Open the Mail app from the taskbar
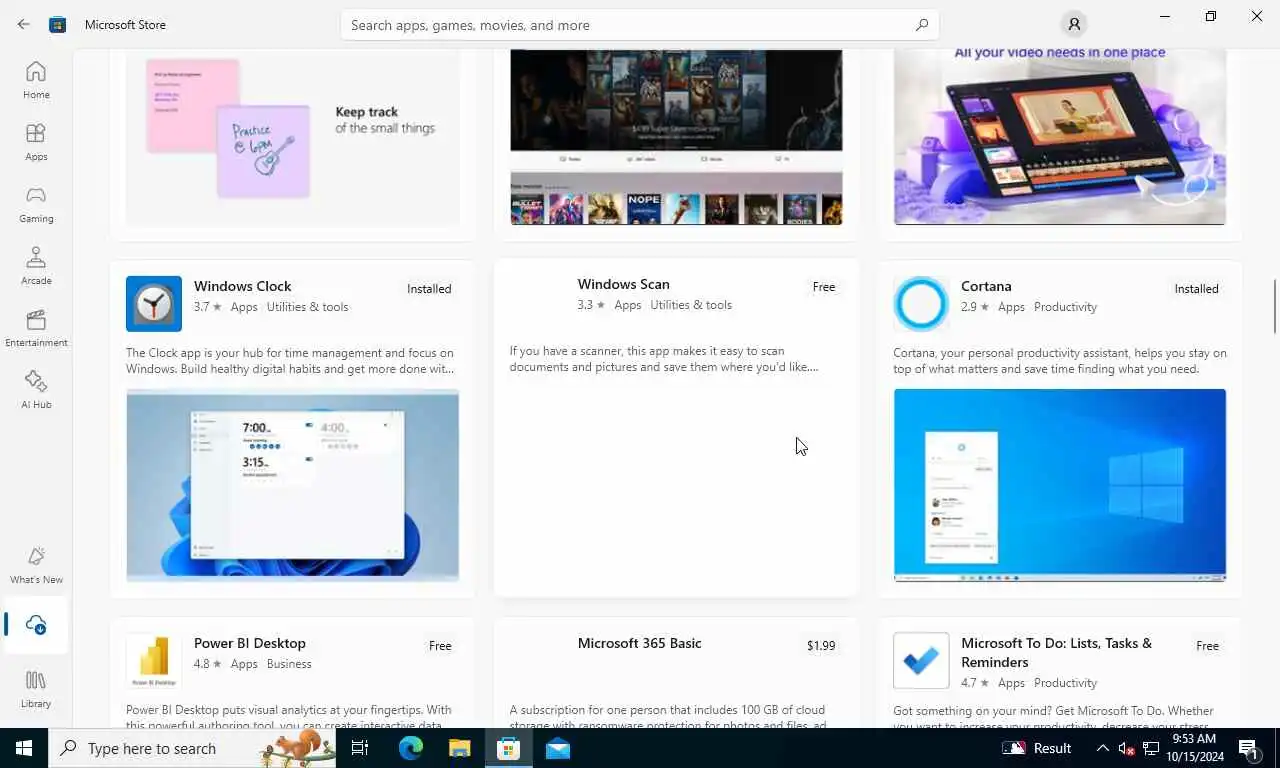This screenshot has height=768, width=1280. point(557,748)
